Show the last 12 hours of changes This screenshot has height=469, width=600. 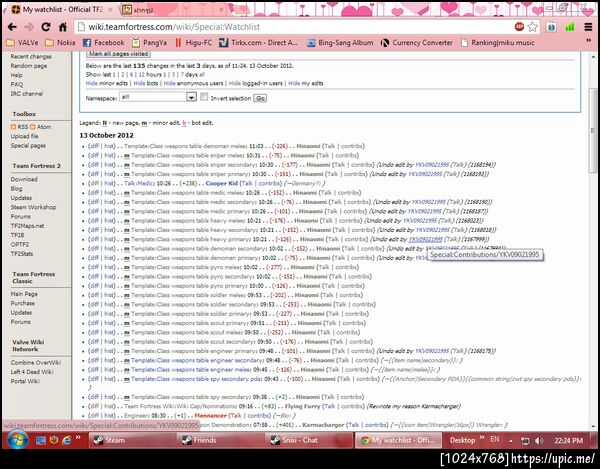[x=141, y=75]
